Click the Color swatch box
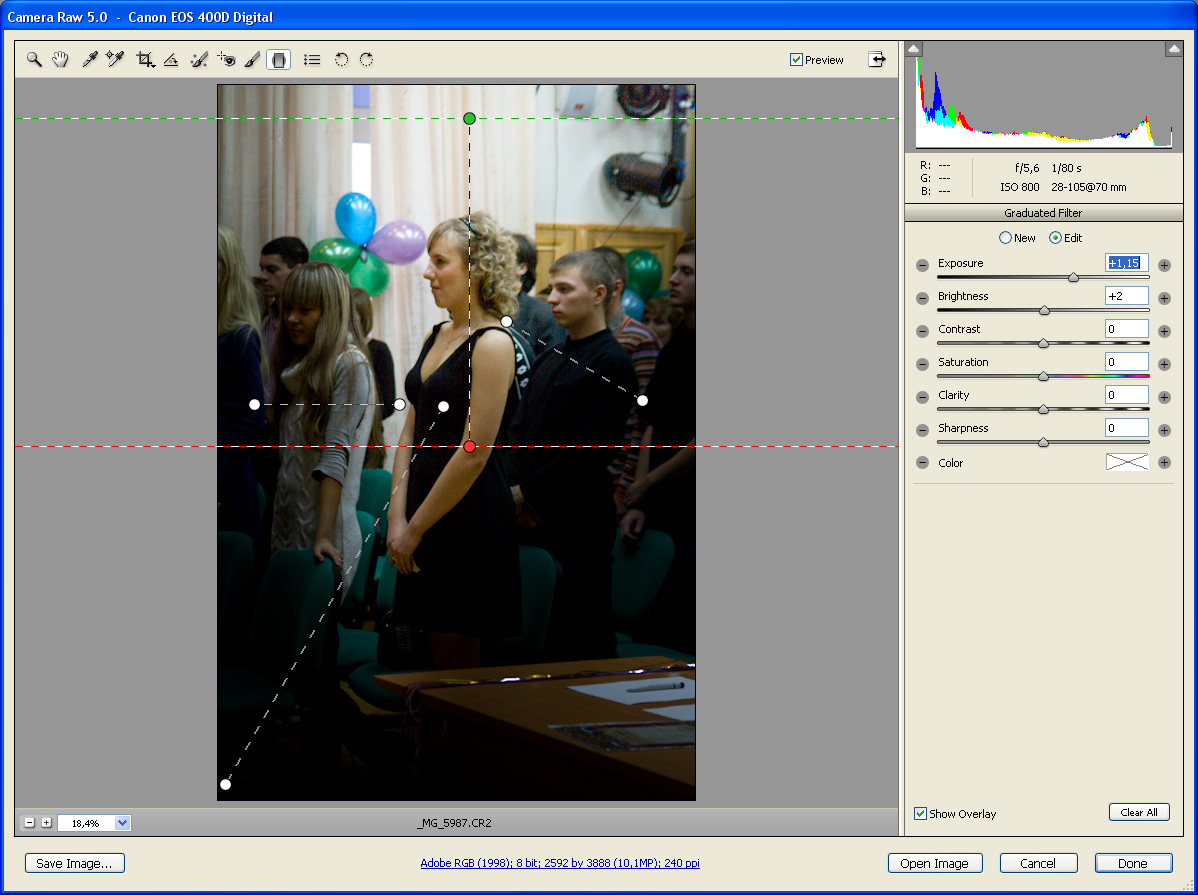1198x895 pixels. pyautogui.click(x=1127, y=462)
